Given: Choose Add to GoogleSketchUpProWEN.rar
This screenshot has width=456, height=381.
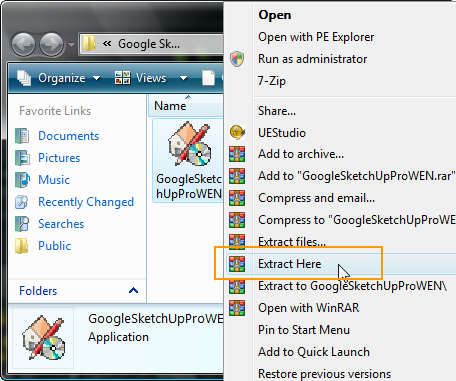Looking at the screenshot, I should [x=357, y=176].
